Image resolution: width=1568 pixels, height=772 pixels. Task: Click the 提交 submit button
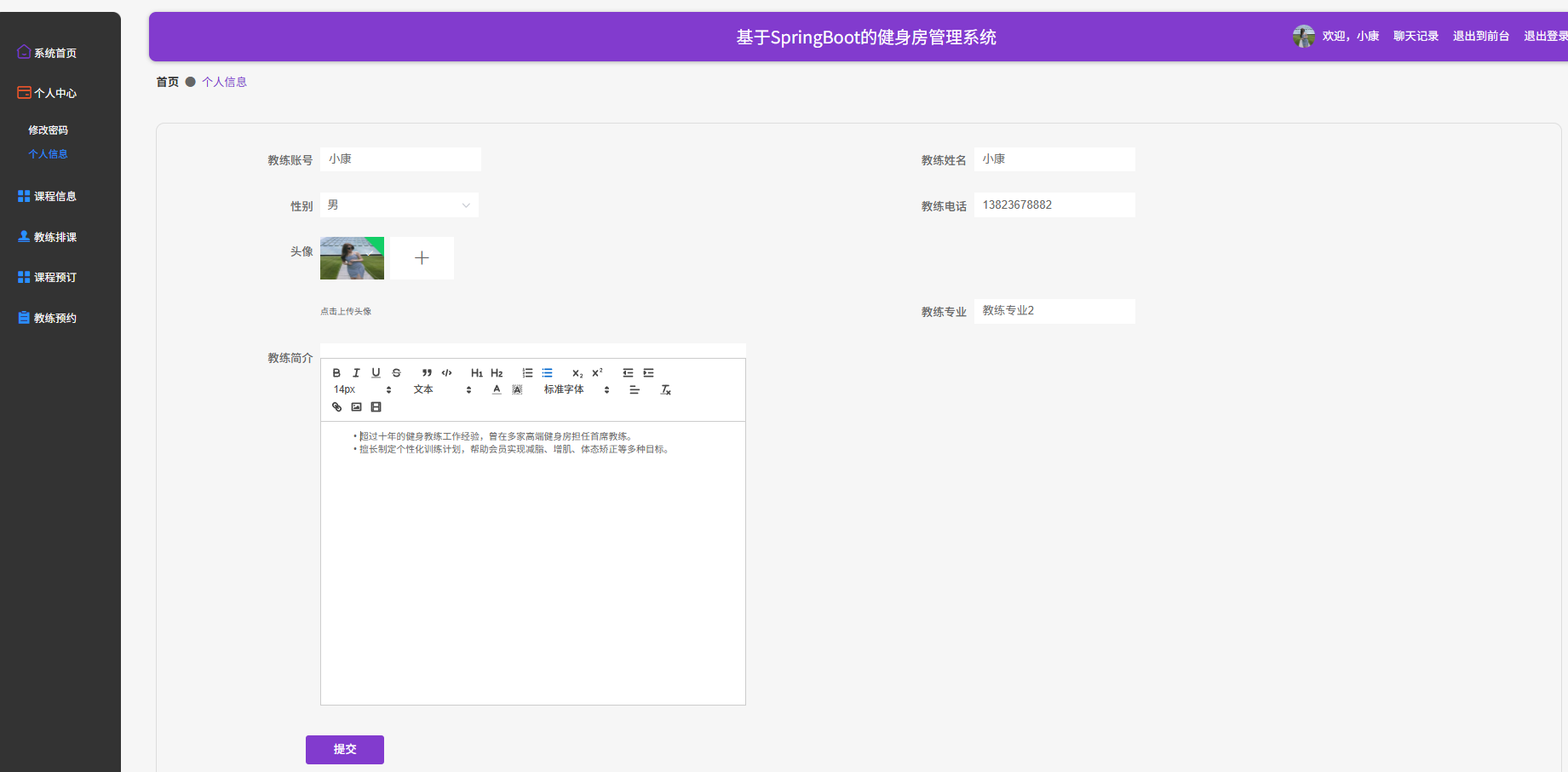(x=345, y=750)
